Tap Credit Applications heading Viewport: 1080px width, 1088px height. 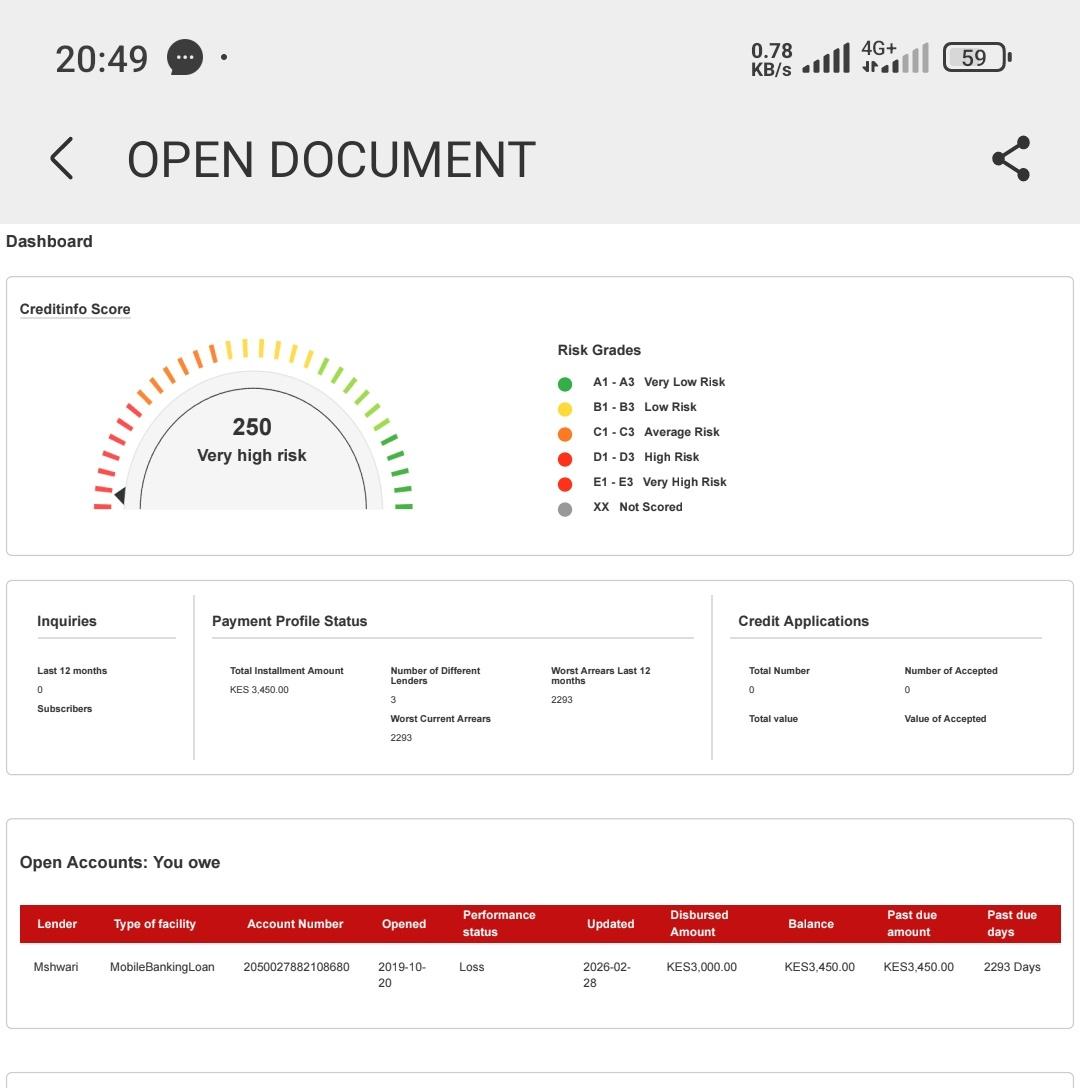pyautogui.click(x=803, y=621)
